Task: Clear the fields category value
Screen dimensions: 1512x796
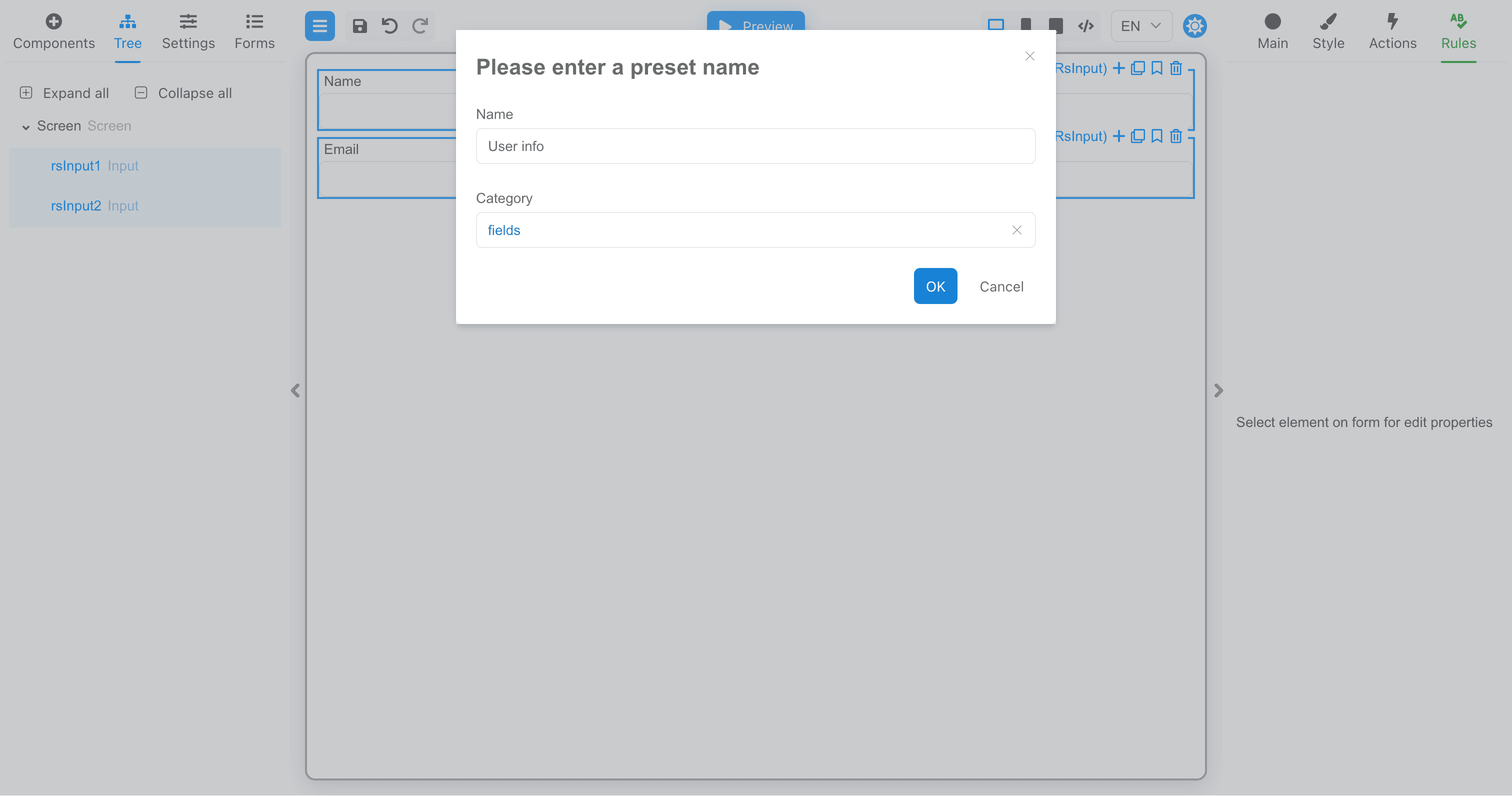Action: click(x=1016, y=230)
